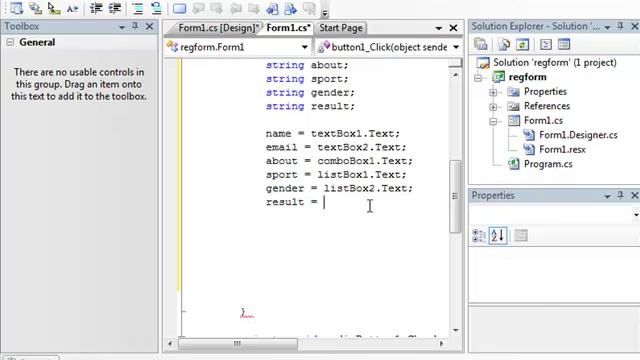Select Form1.resx file
The width and height of the screenshot is (640, 360).
pyautogui.click(x=562, y=149)
